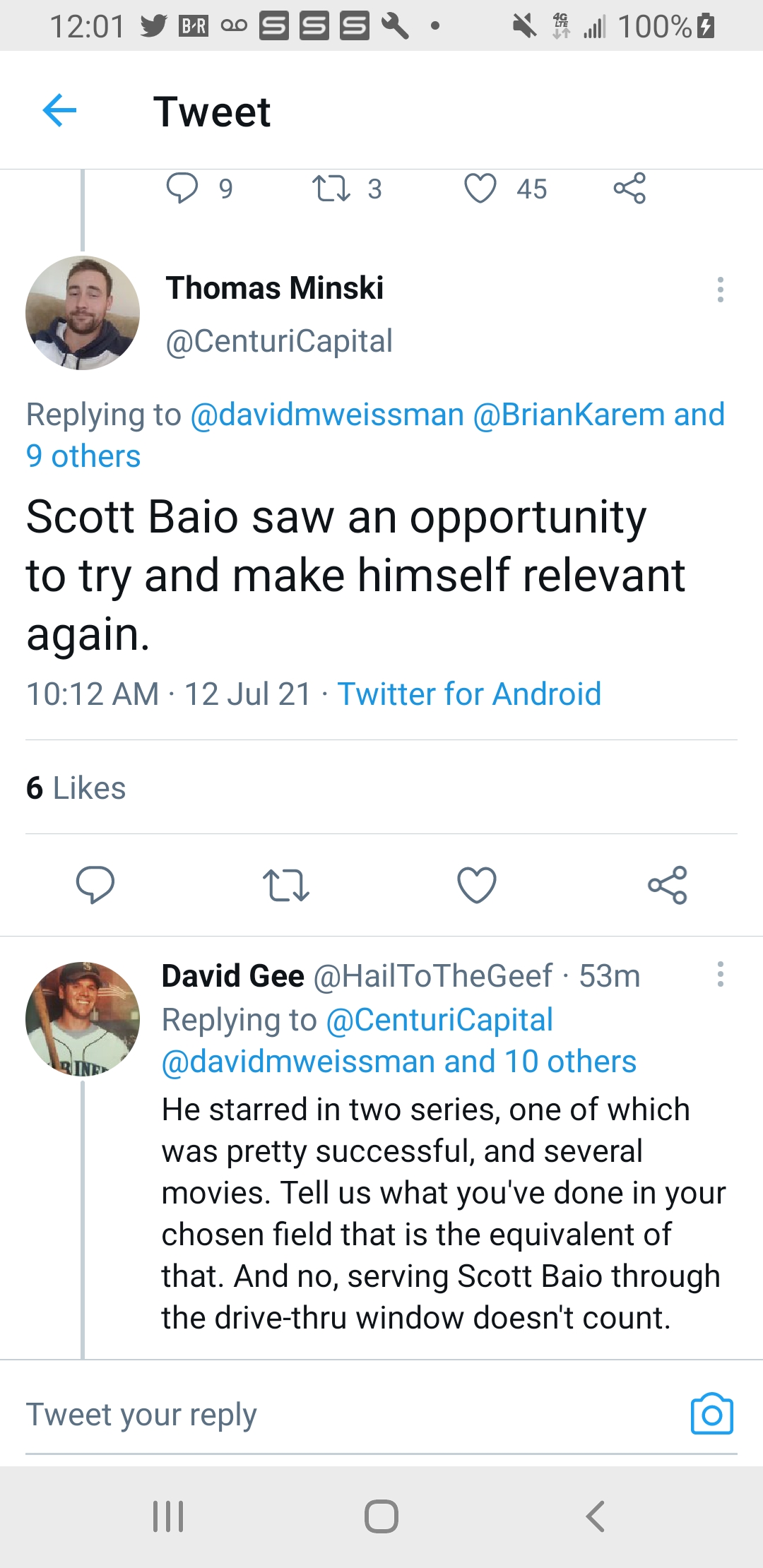
Task: Open the 'Twitter for Android' source link
Action: [x=469, y=694]
